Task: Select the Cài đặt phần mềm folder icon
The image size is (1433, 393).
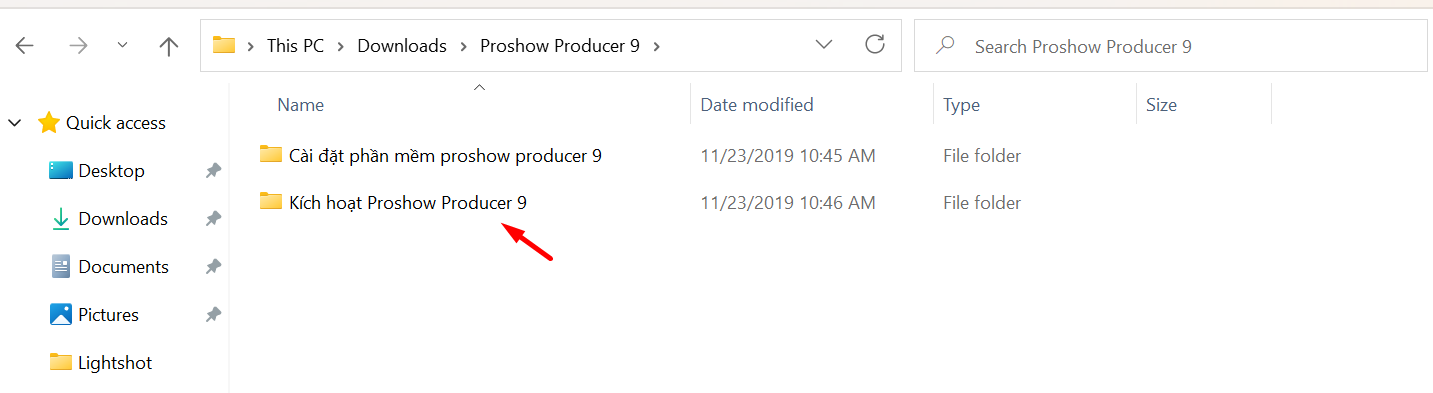Action: coord(270,154)
